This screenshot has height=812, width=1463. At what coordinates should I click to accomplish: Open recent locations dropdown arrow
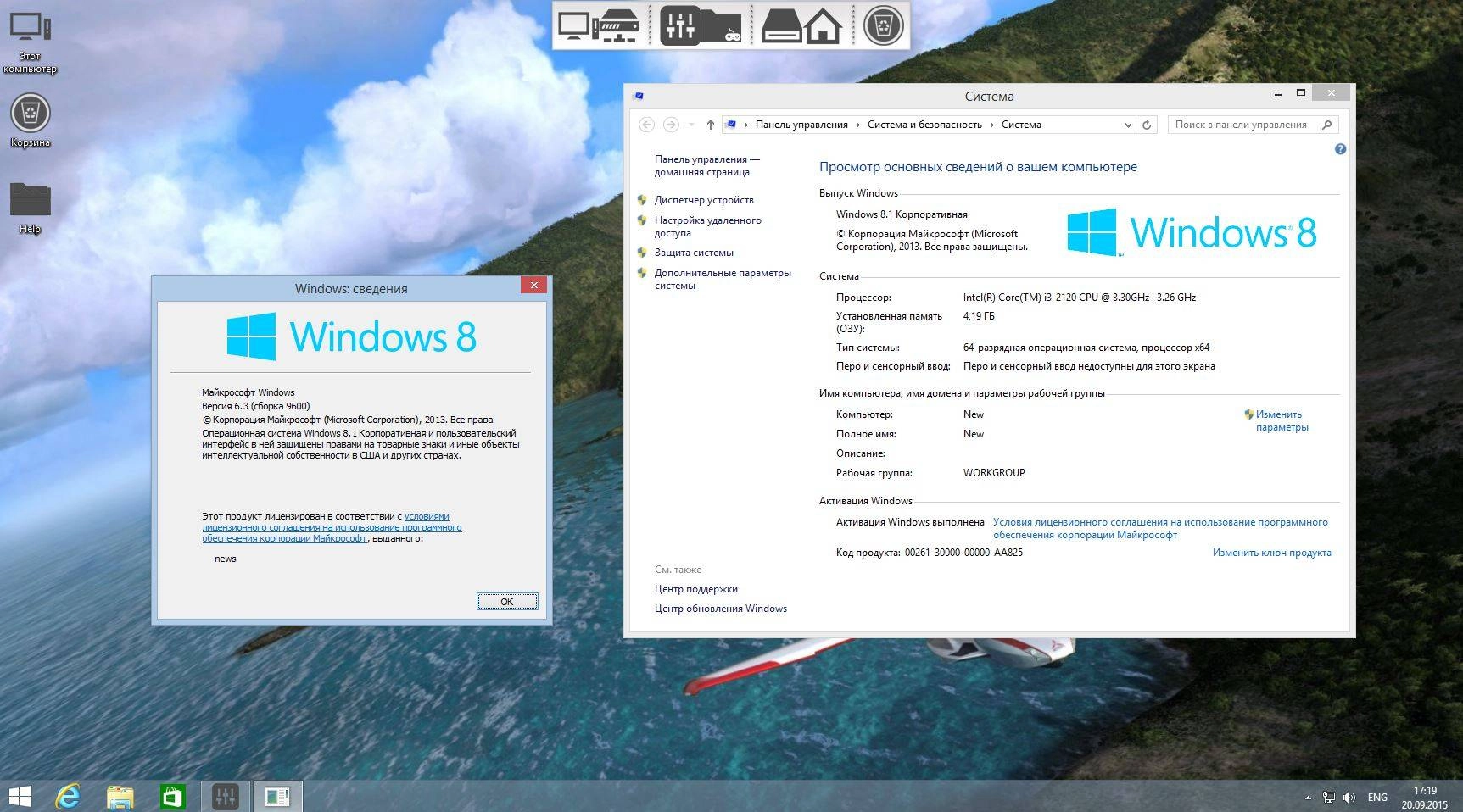[x=691, y=125]
